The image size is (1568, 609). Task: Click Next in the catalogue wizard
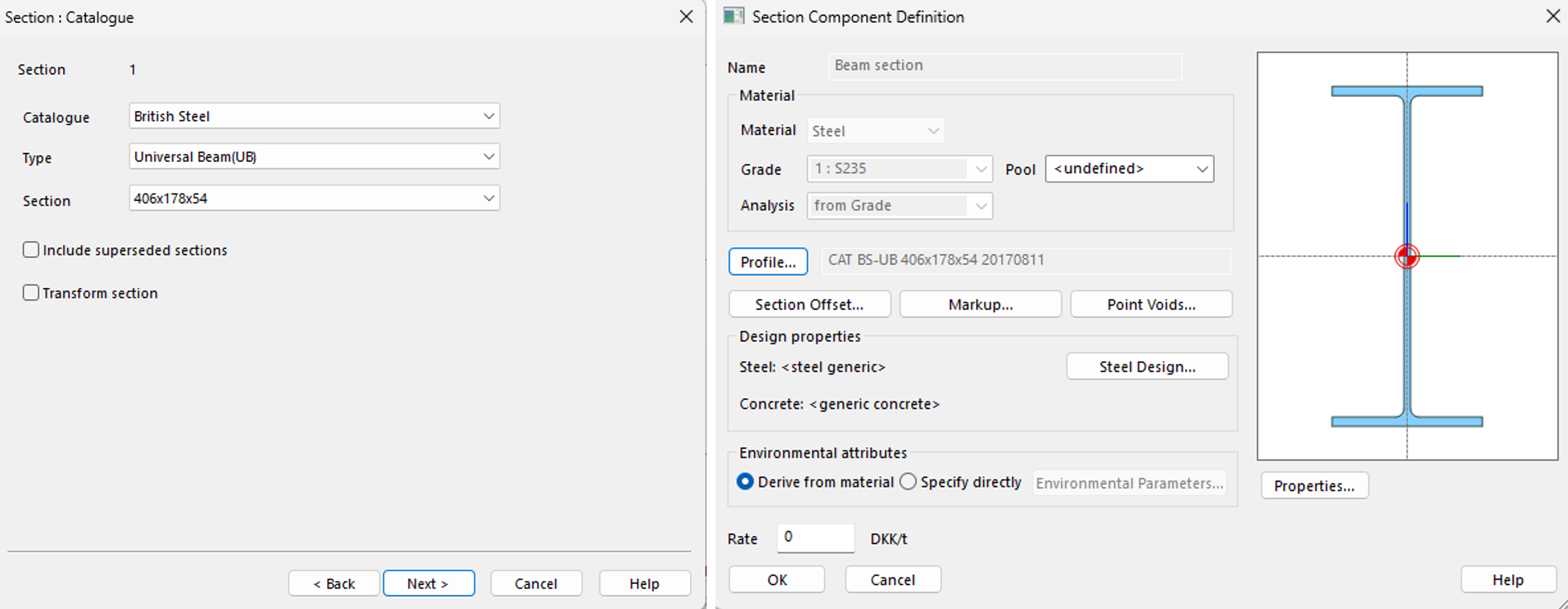pyautogui.click(x=429, y=584)
